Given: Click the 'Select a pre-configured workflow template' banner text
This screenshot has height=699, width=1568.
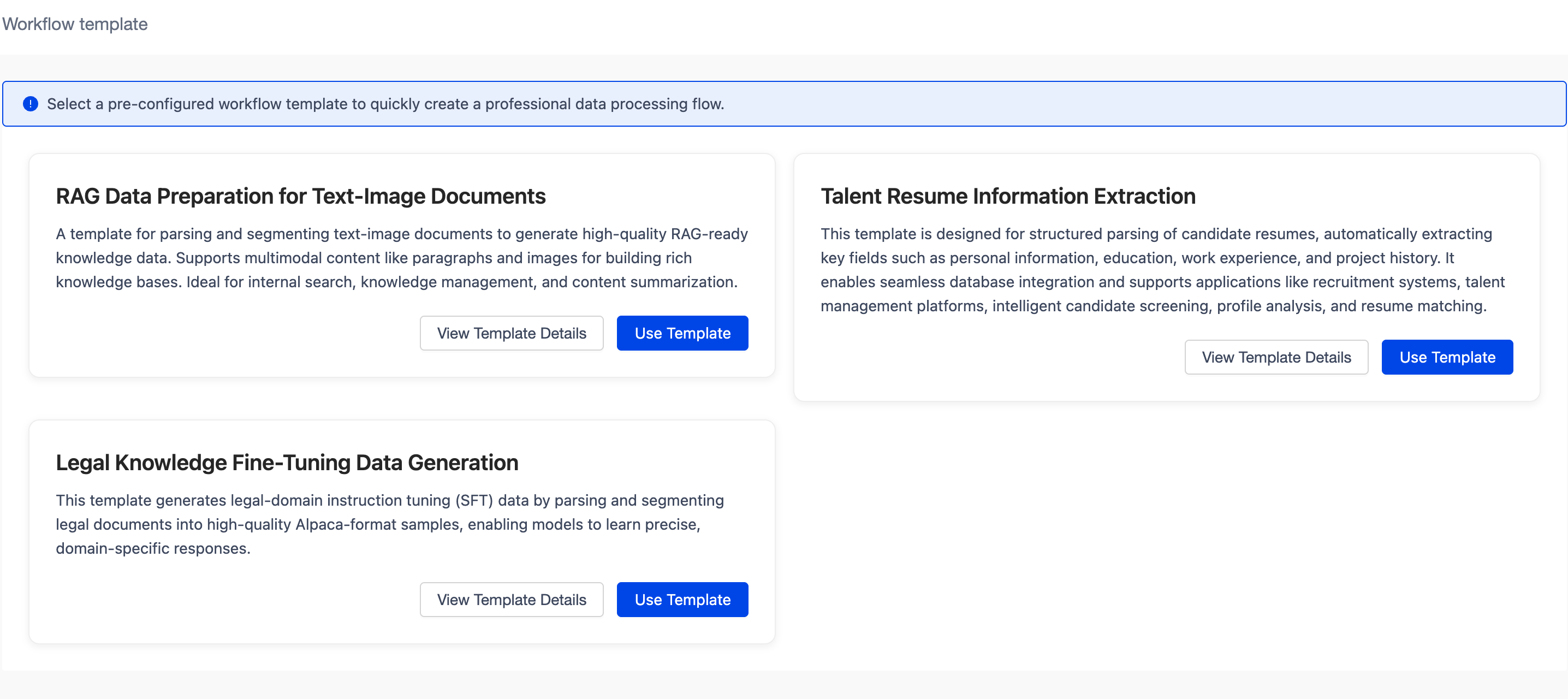Looking at the screenshot, I should (385, 104).
